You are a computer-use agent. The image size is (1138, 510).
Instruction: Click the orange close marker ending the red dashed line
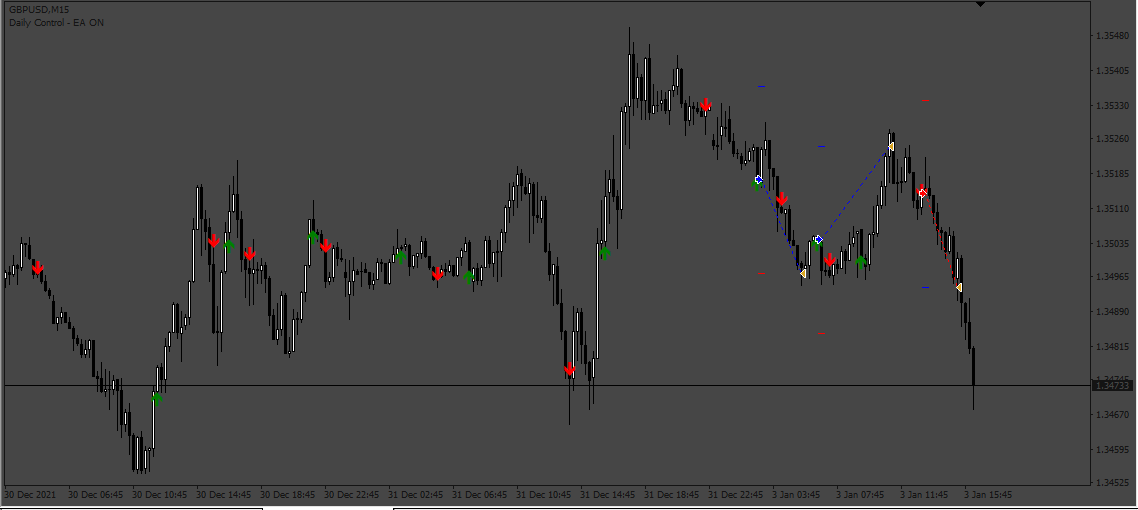point(959,288)
